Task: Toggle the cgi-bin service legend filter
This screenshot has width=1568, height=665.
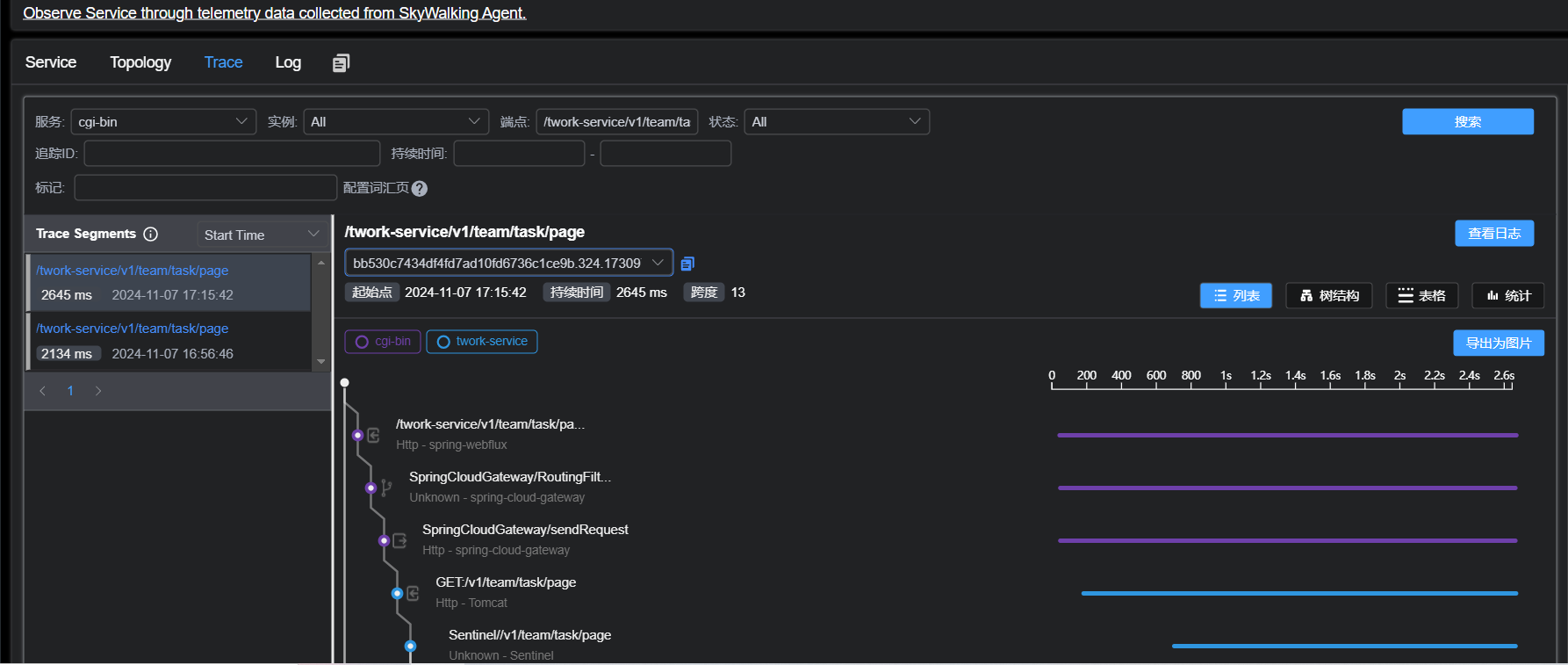Action: click(x=383, y=342)
